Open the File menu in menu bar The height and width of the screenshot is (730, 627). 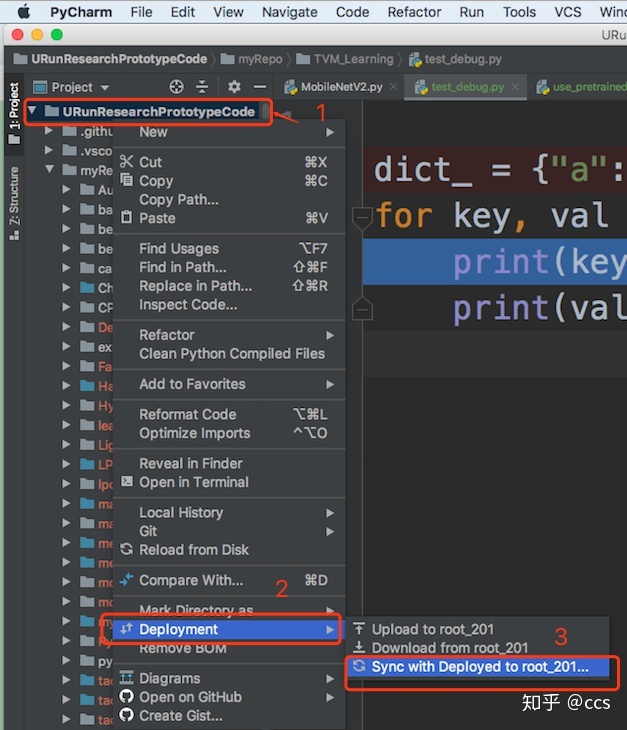click(141, 12)
